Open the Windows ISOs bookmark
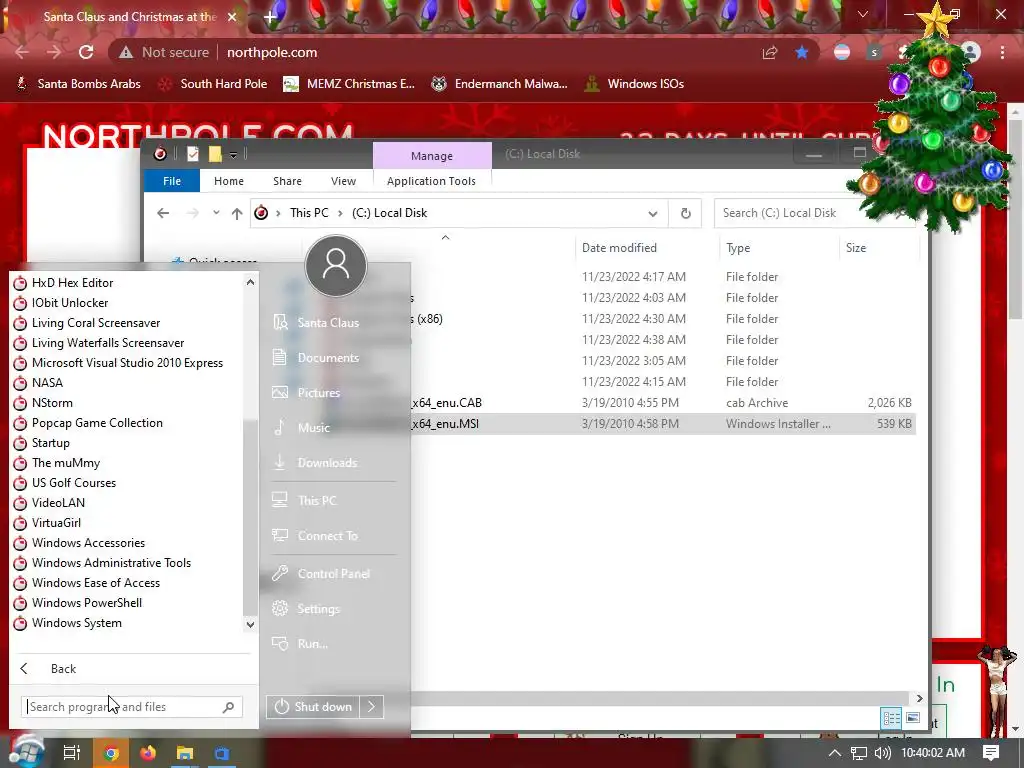 pyautogui.click(x=635, y=84)
